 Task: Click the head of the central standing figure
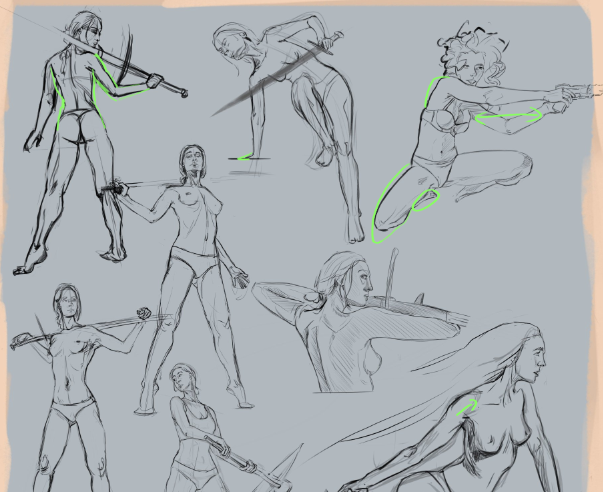click(192, 160)
